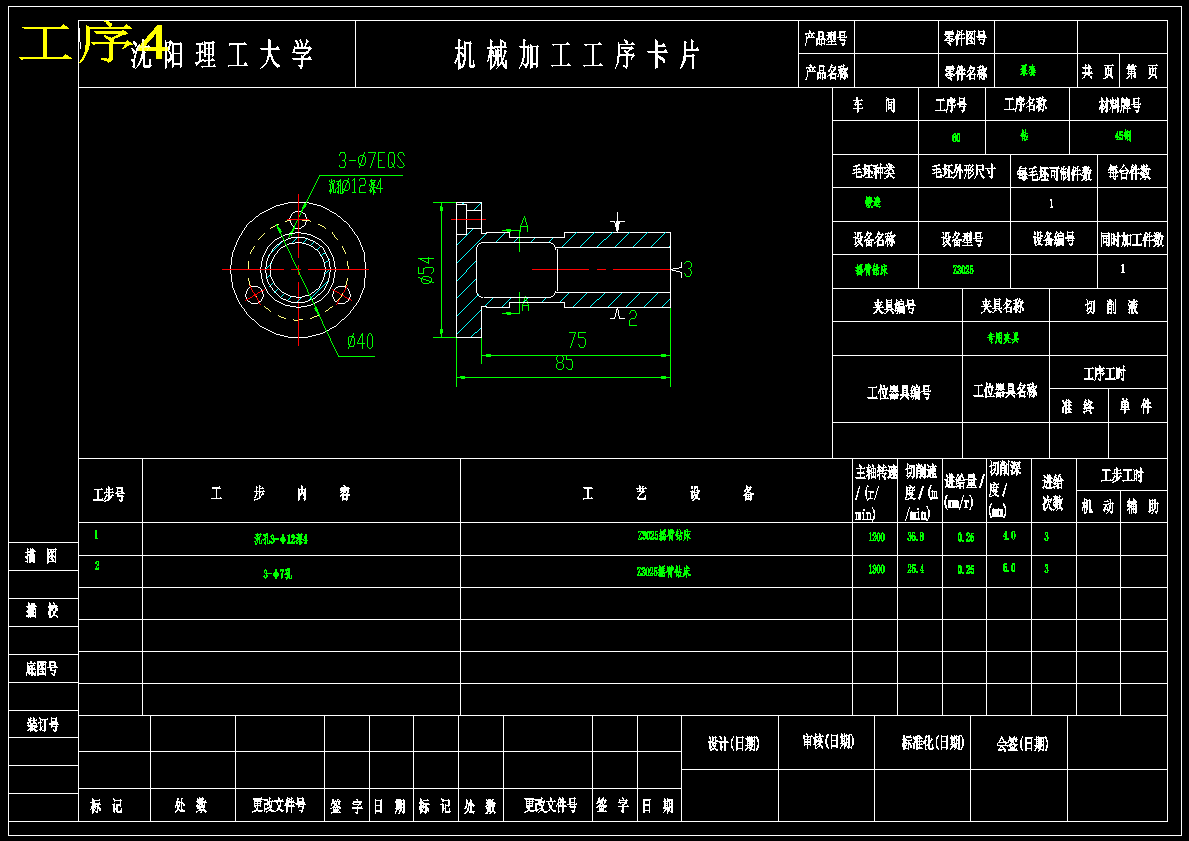Click the ø54 vertical dimension label
The image size is (1189, 841).
(427, 270)
